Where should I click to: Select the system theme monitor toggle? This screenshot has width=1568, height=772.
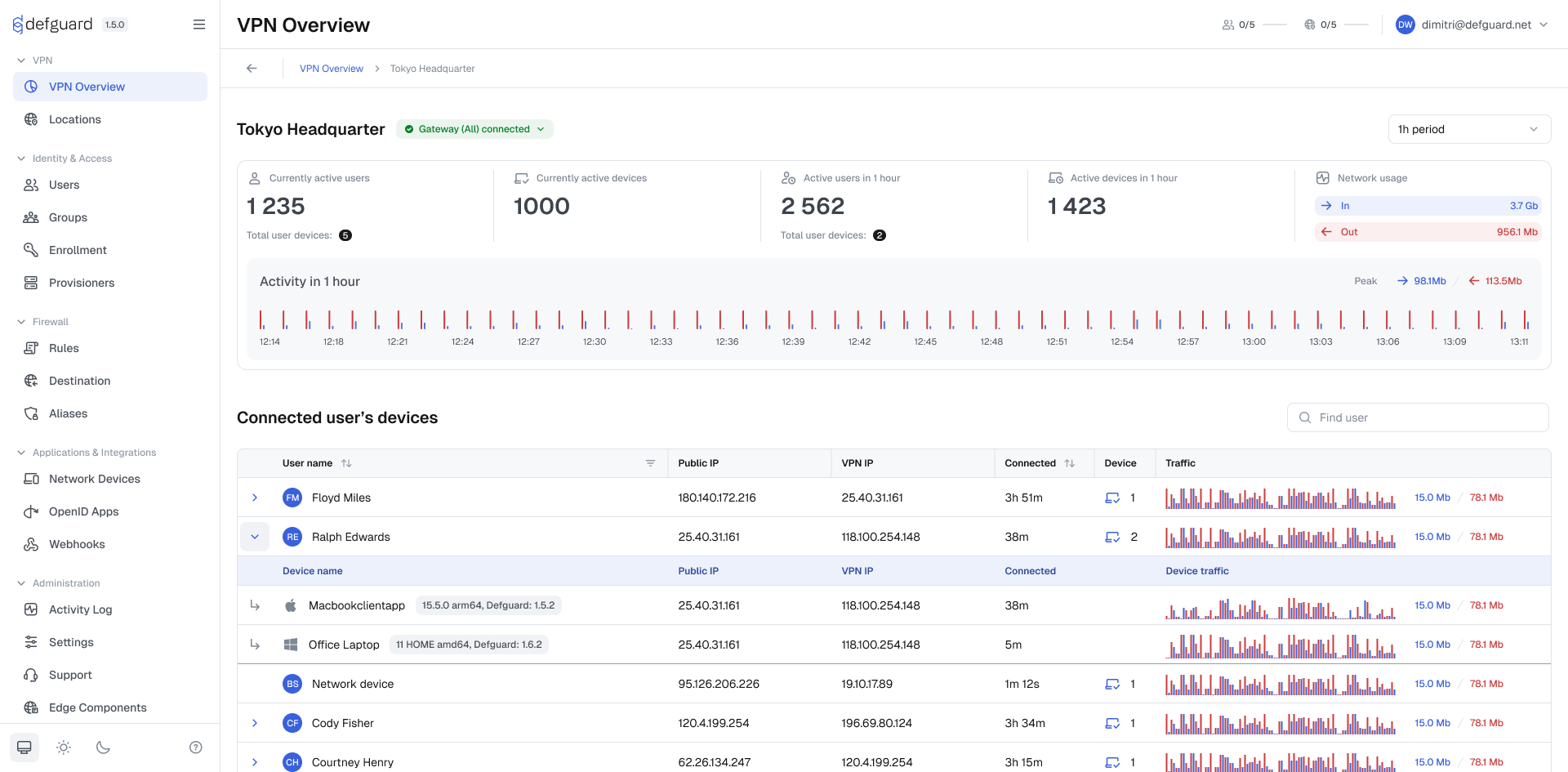point(24,747)
